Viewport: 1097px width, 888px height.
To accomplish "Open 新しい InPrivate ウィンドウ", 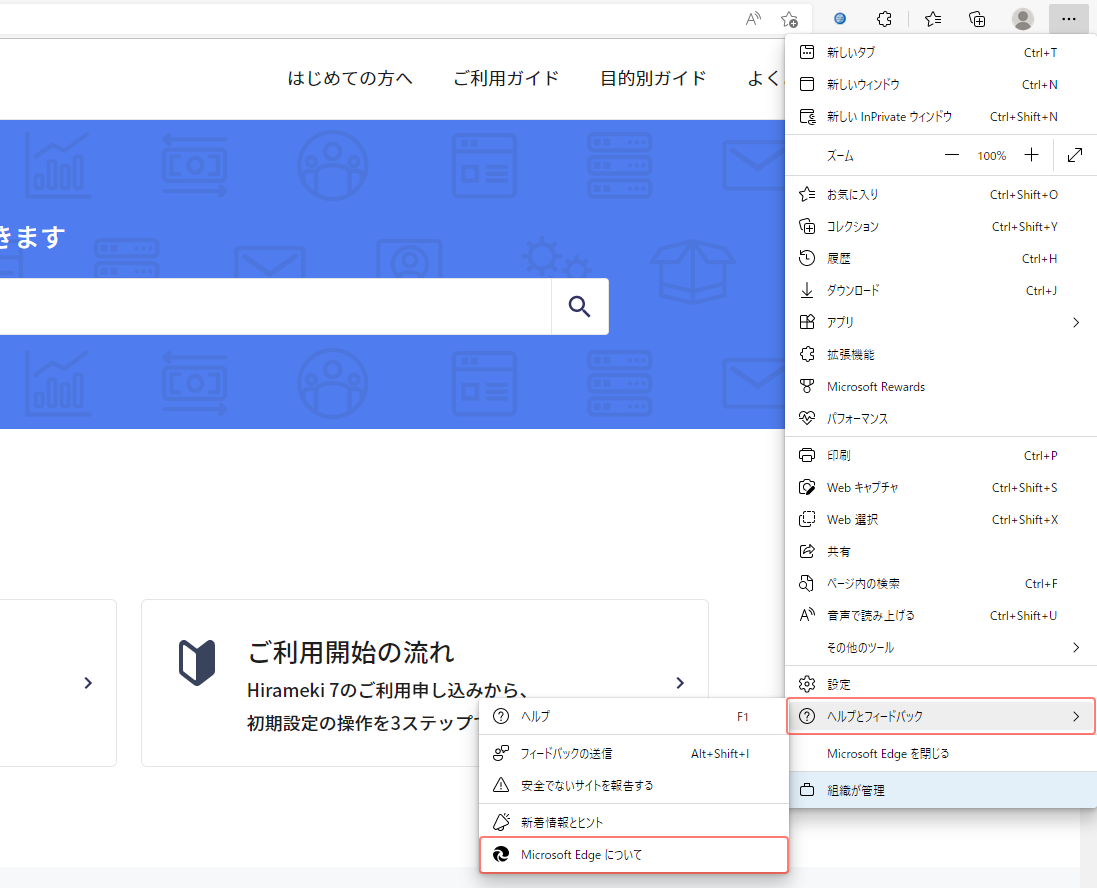I will pos(941,117).
